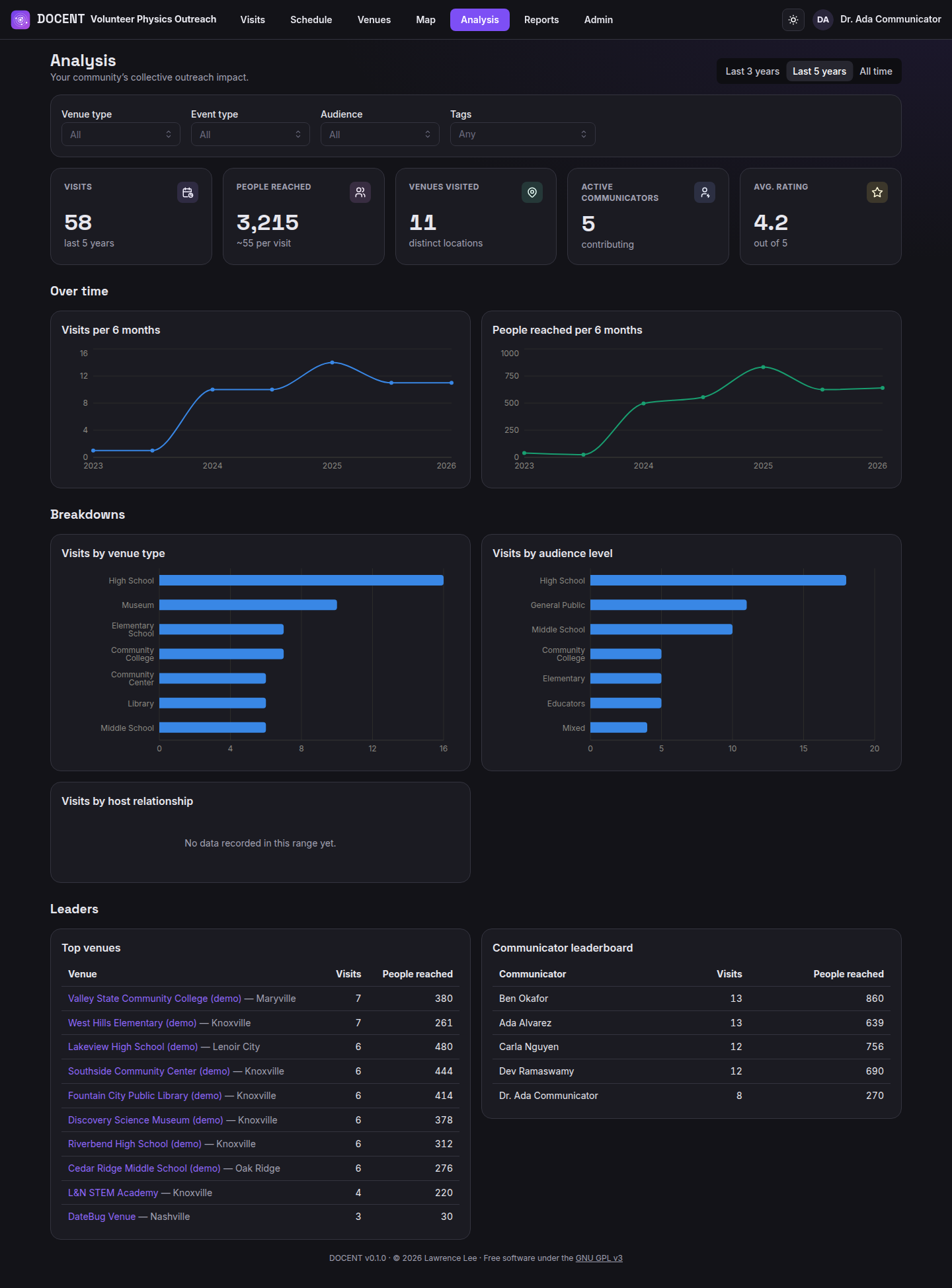Click the DOCENT logo icon
This screenshot has height=1288, width=952.
[20, 20]
